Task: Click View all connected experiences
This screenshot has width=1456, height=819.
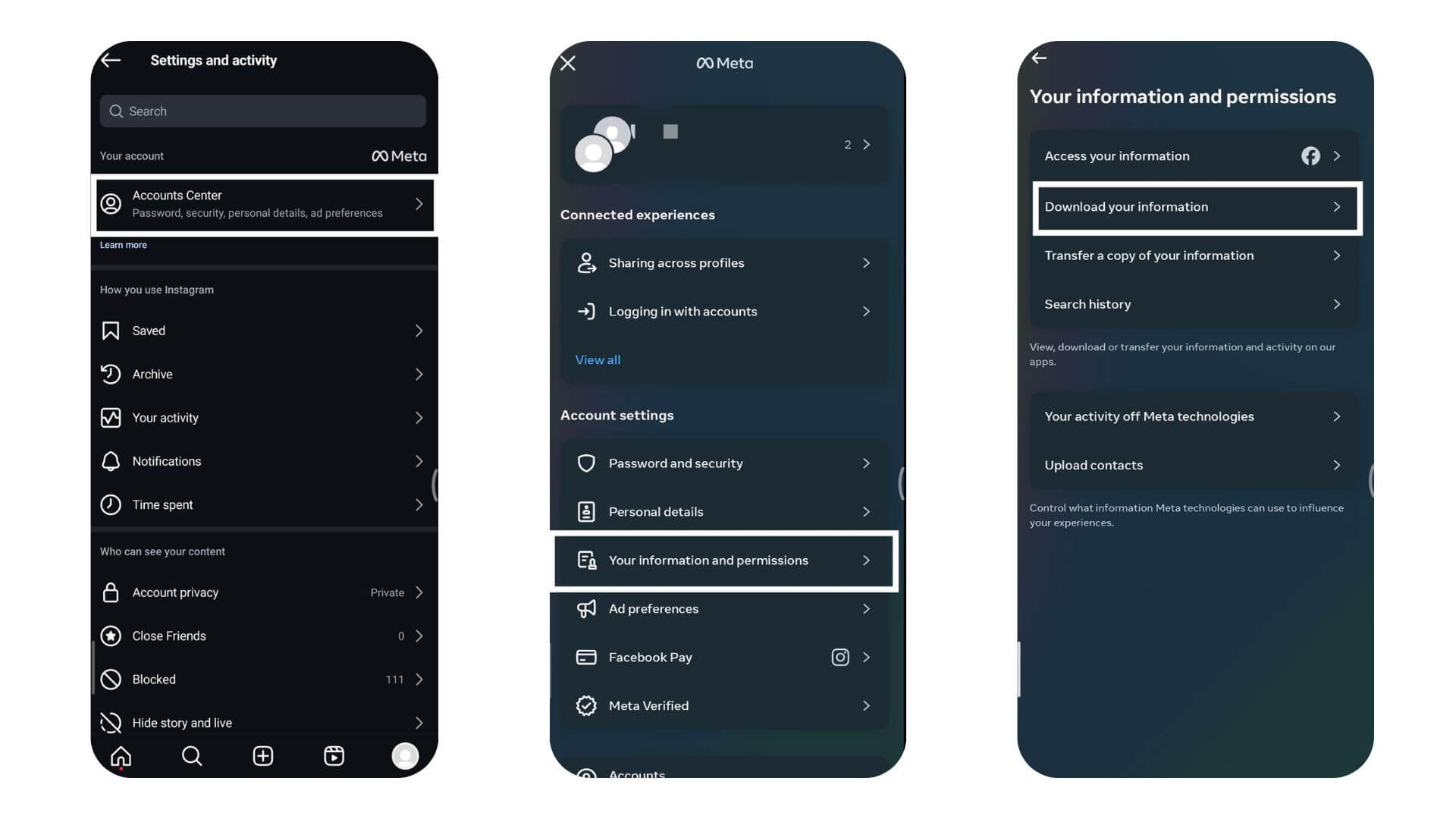Action: point(598,359)
